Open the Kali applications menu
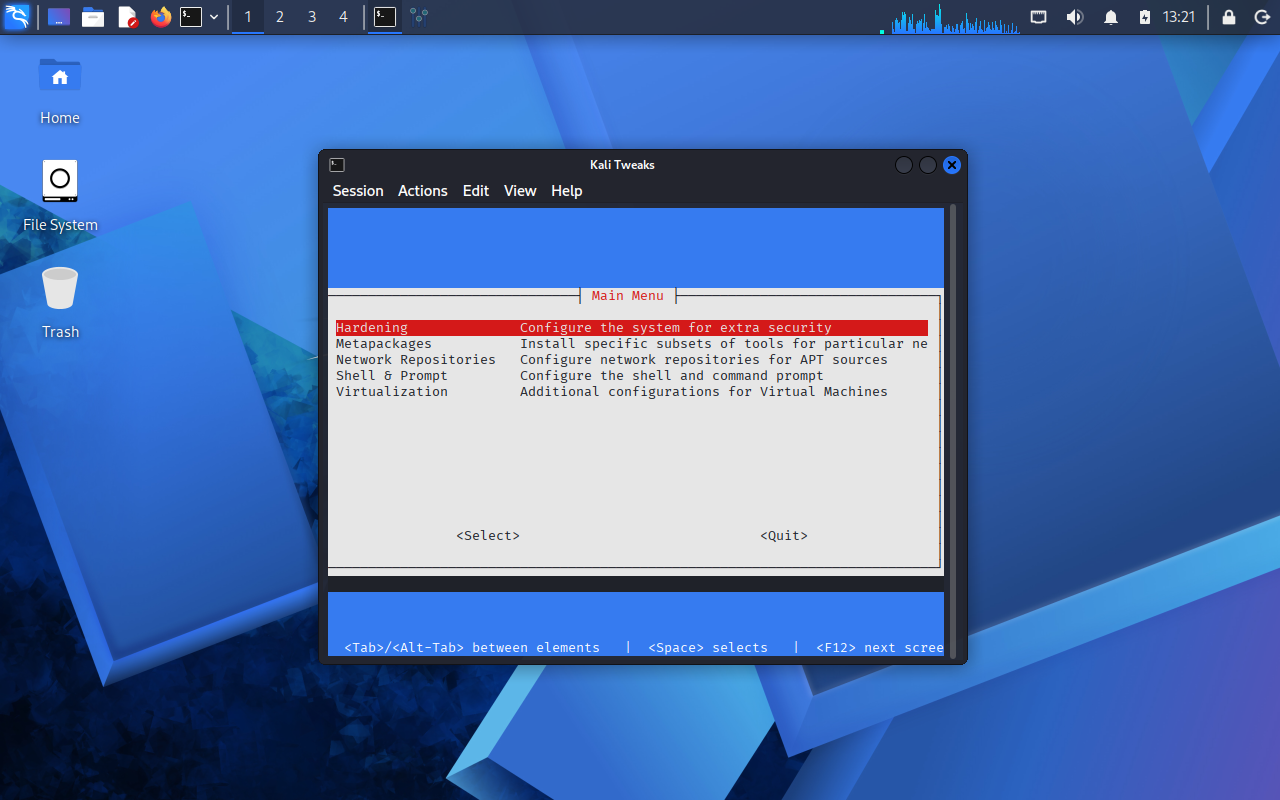The width and height of the screenshot is (1280, 800). [17, 17]
